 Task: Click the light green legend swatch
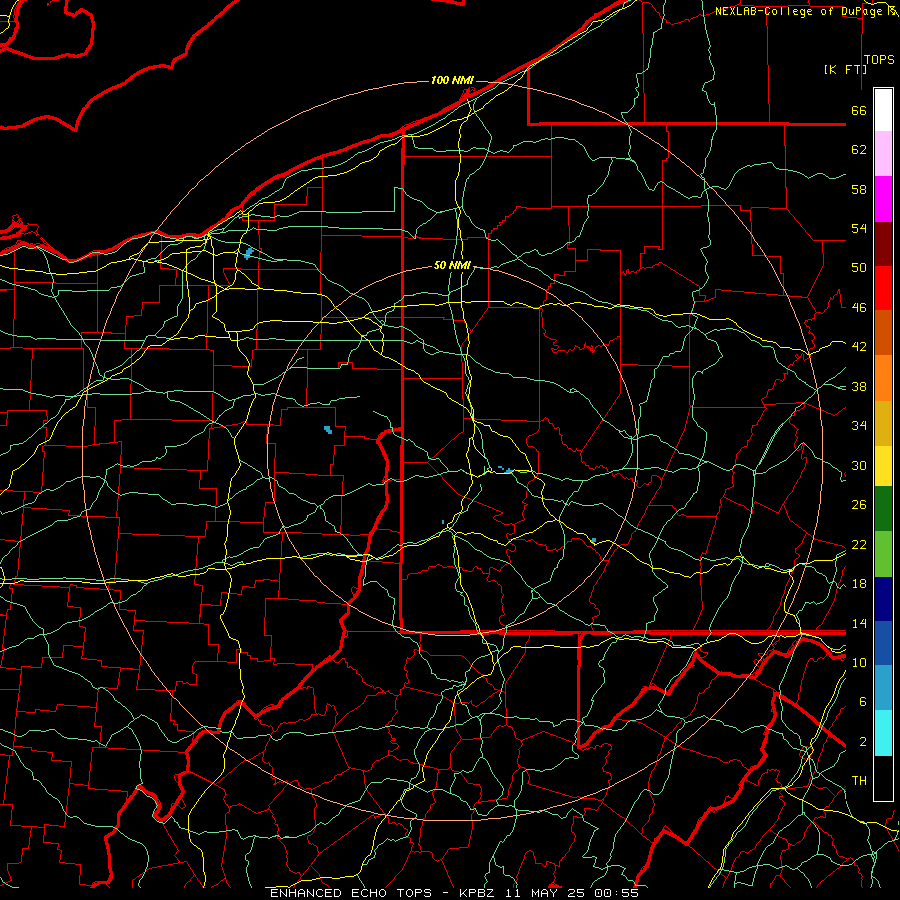click(883, 554)
